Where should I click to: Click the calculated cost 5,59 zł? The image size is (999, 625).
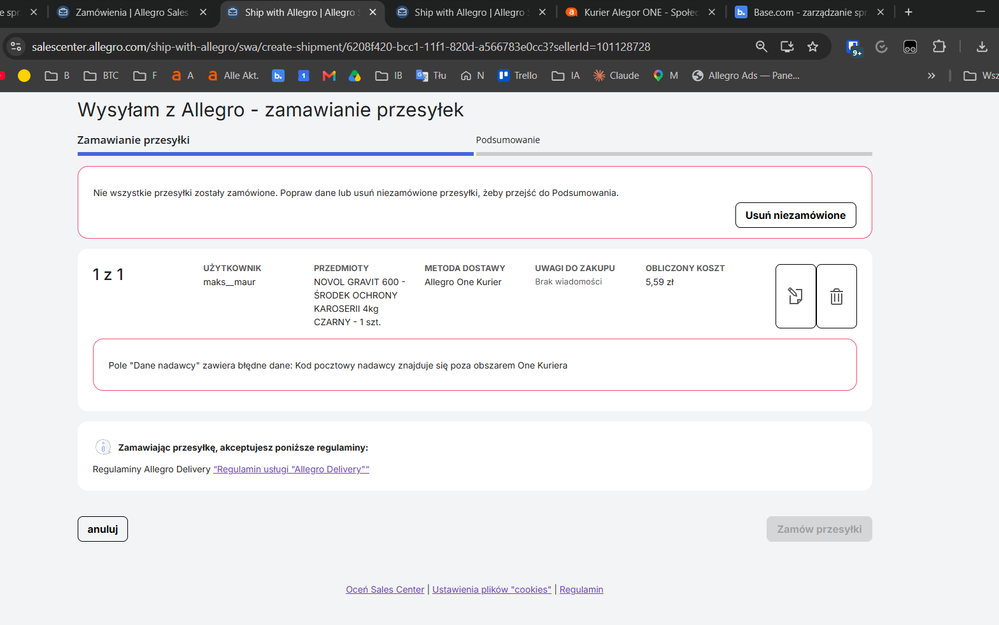coord(659,282)
